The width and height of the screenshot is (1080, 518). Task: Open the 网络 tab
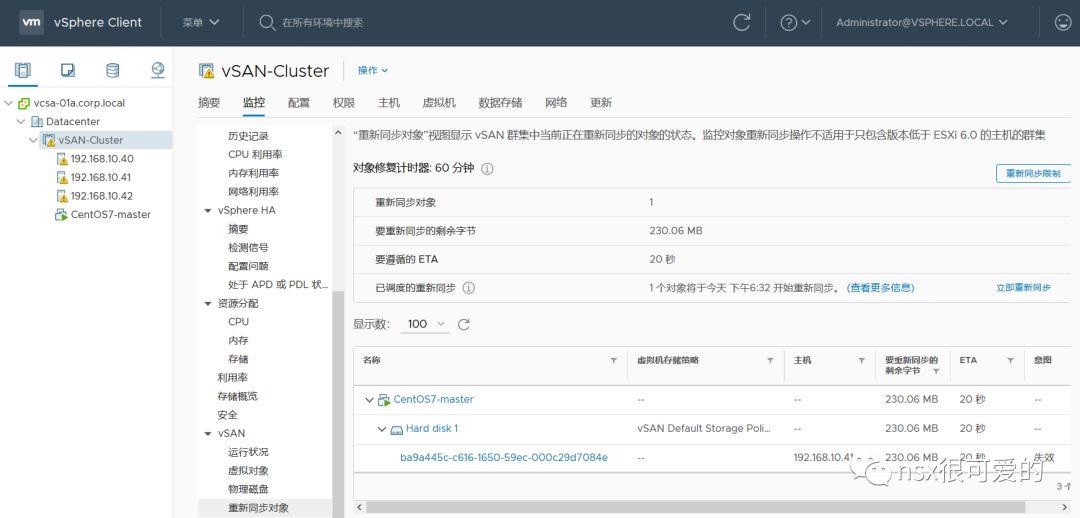click(556, 103)
